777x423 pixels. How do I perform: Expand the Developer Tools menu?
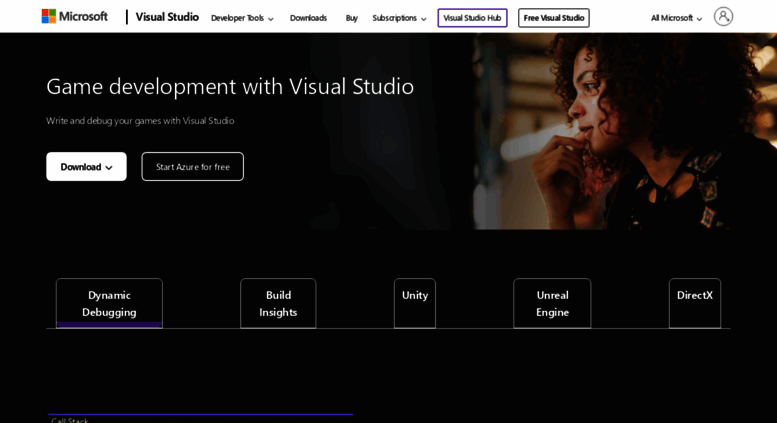pos(242,18)
